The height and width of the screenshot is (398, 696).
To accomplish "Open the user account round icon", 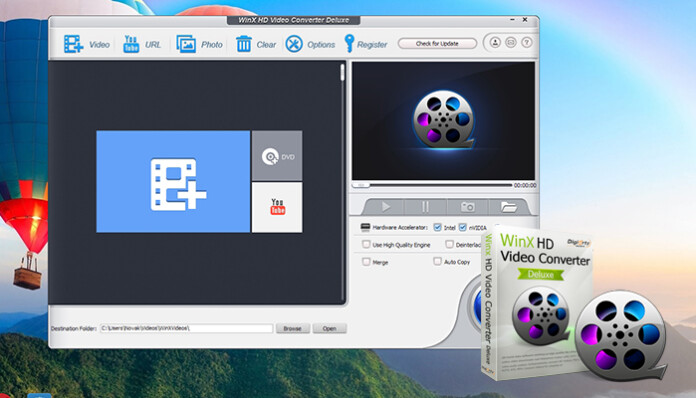I will point(495,43).
